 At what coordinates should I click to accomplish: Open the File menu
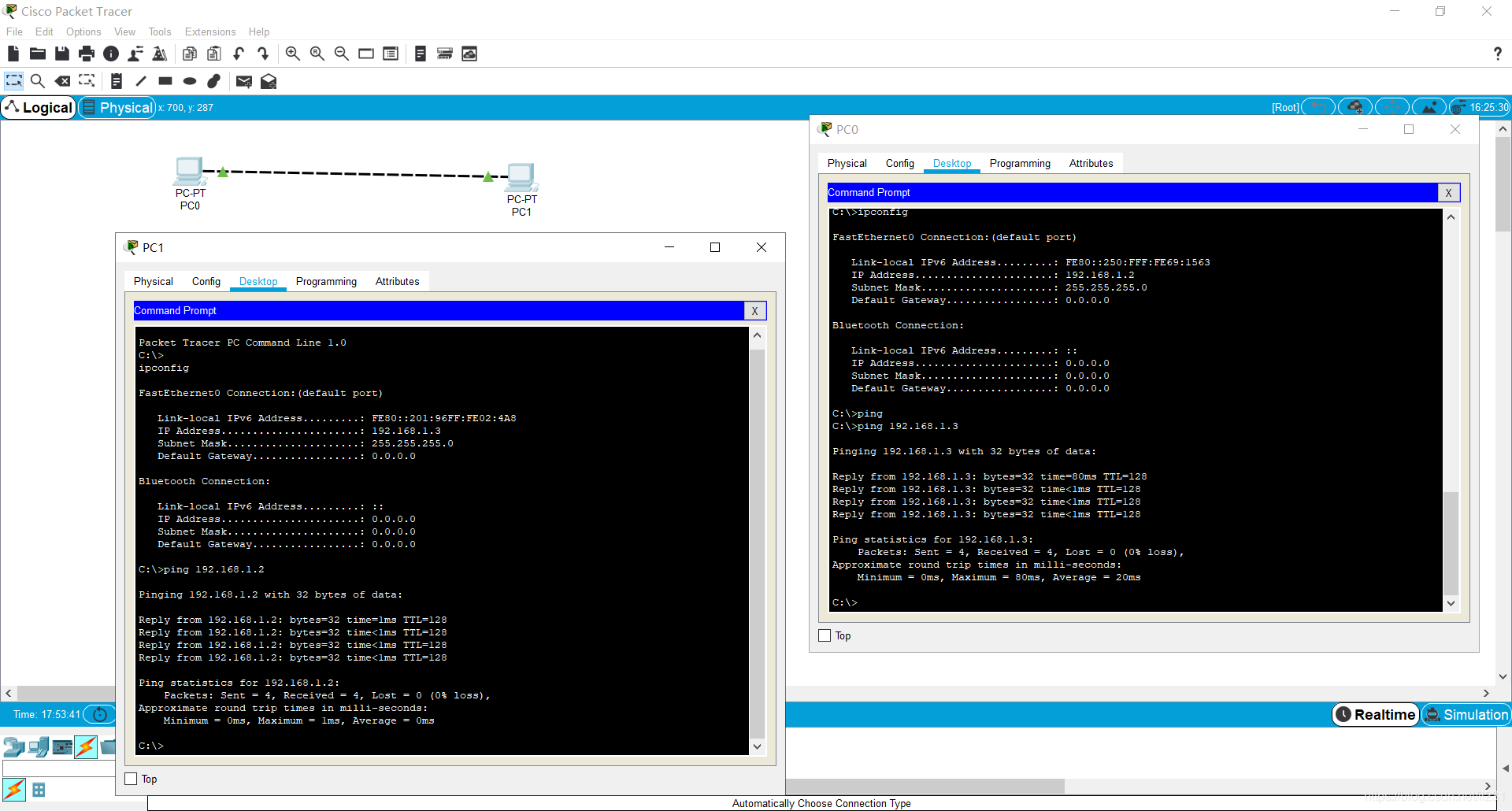click(14, 31)
